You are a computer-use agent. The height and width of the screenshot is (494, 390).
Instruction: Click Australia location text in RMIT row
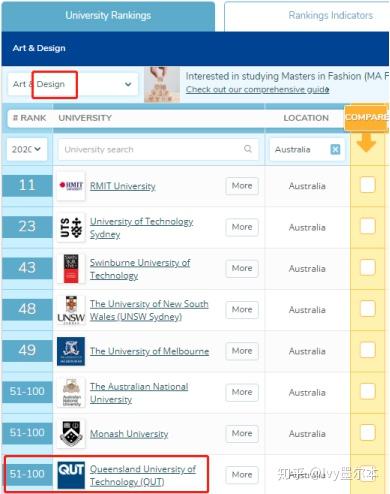[307, 186]
